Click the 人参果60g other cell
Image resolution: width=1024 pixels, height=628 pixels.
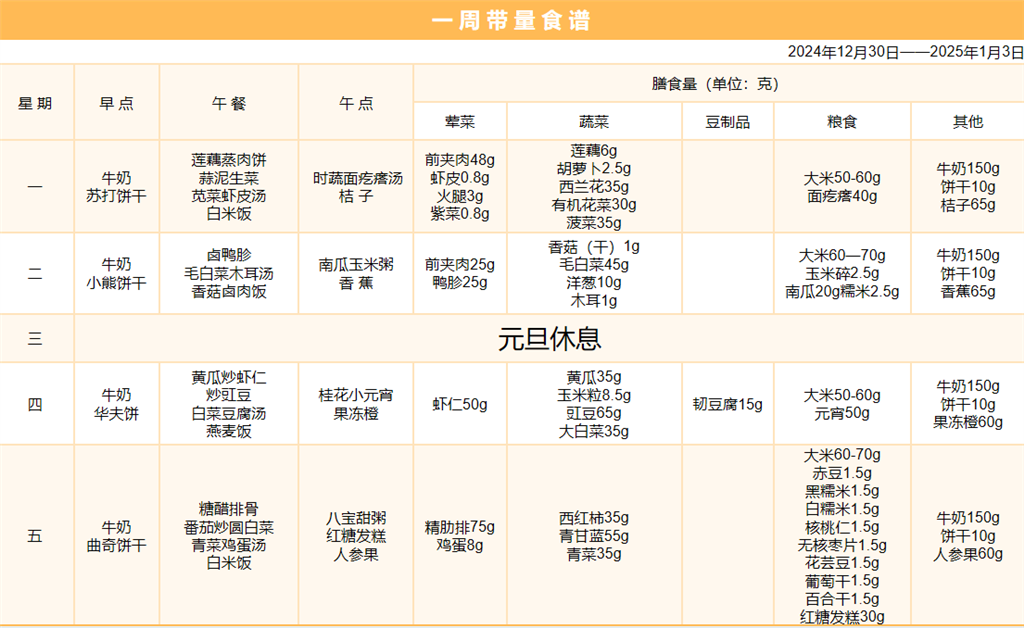point(968,554)
